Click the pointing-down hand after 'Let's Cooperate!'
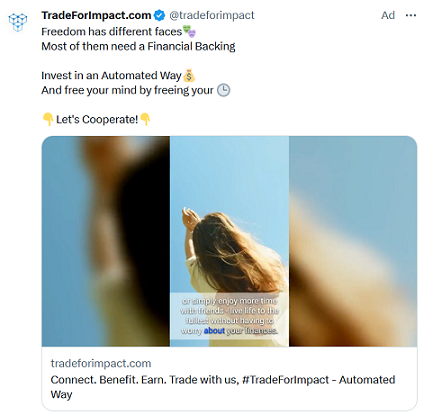 (x=145, y=119)
